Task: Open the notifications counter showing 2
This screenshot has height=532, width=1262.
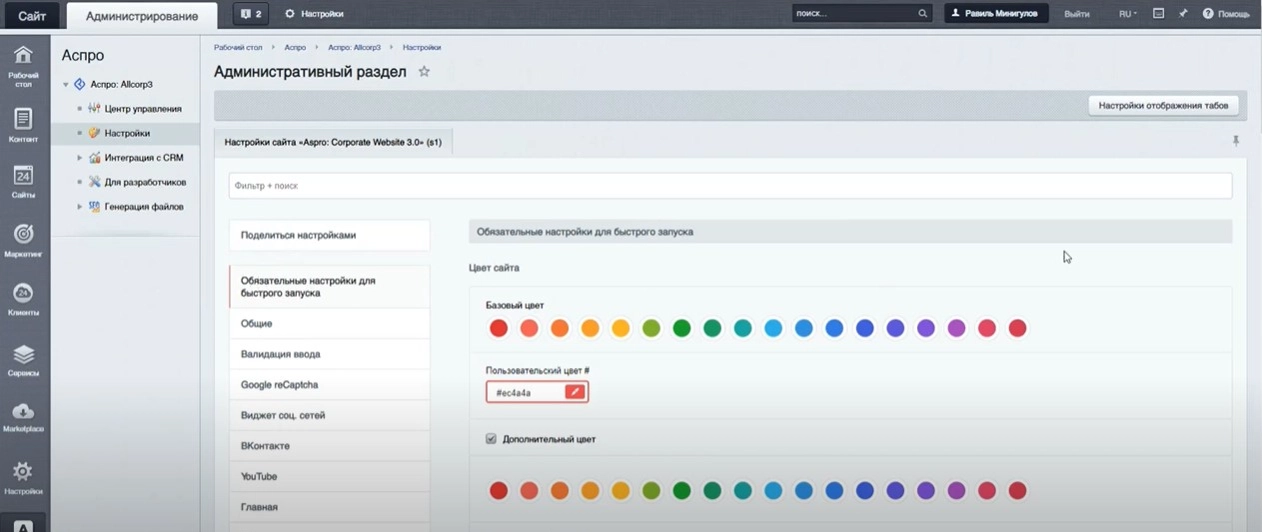Action: pyautogui.click(x=252, y=14)
